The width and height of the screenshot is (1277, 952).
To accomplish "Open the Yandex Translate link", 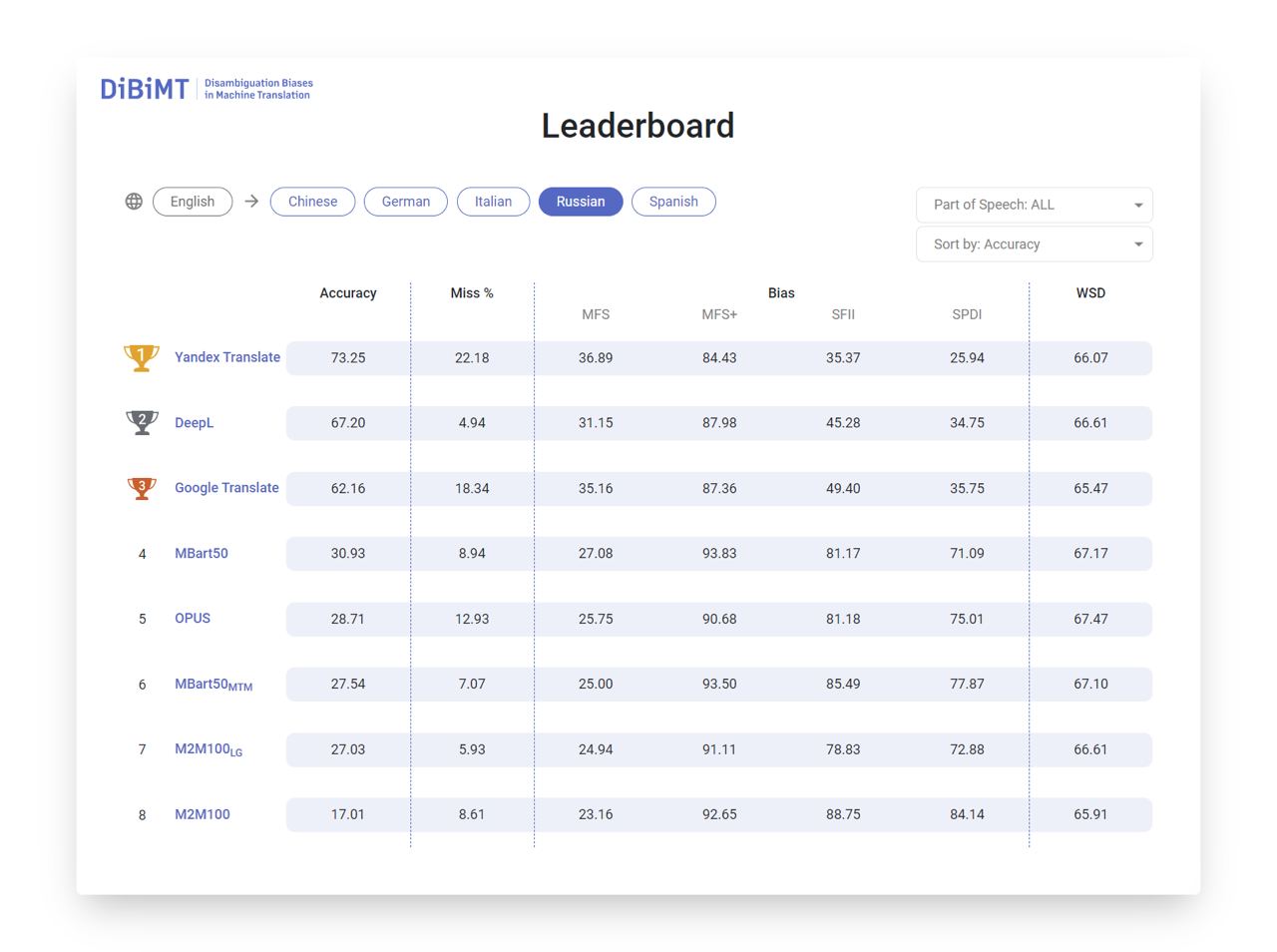I will tap(227, 357).
